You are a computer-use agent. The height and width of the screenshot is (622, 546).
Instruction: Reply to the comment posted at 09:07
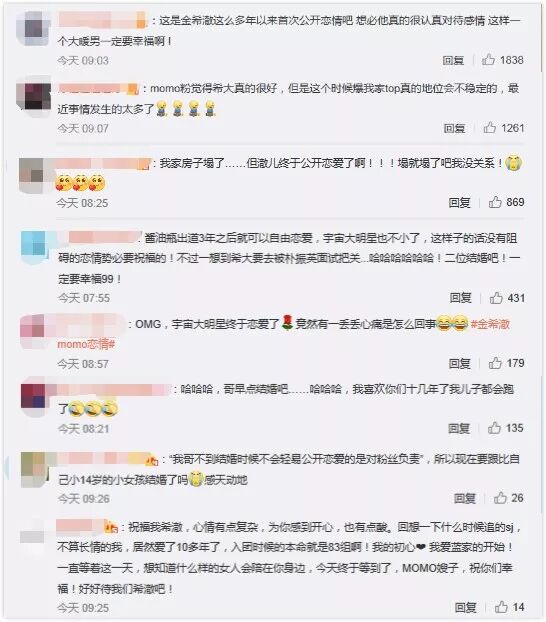[x=455, y=128]
